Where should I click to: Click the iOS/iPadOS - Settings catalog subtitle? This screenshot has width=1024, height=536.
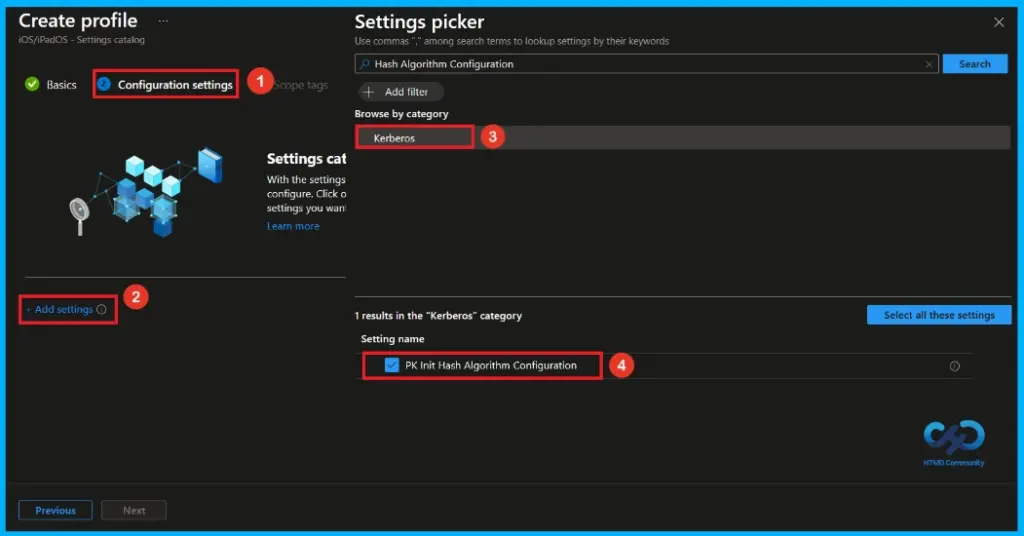(82, 40)
